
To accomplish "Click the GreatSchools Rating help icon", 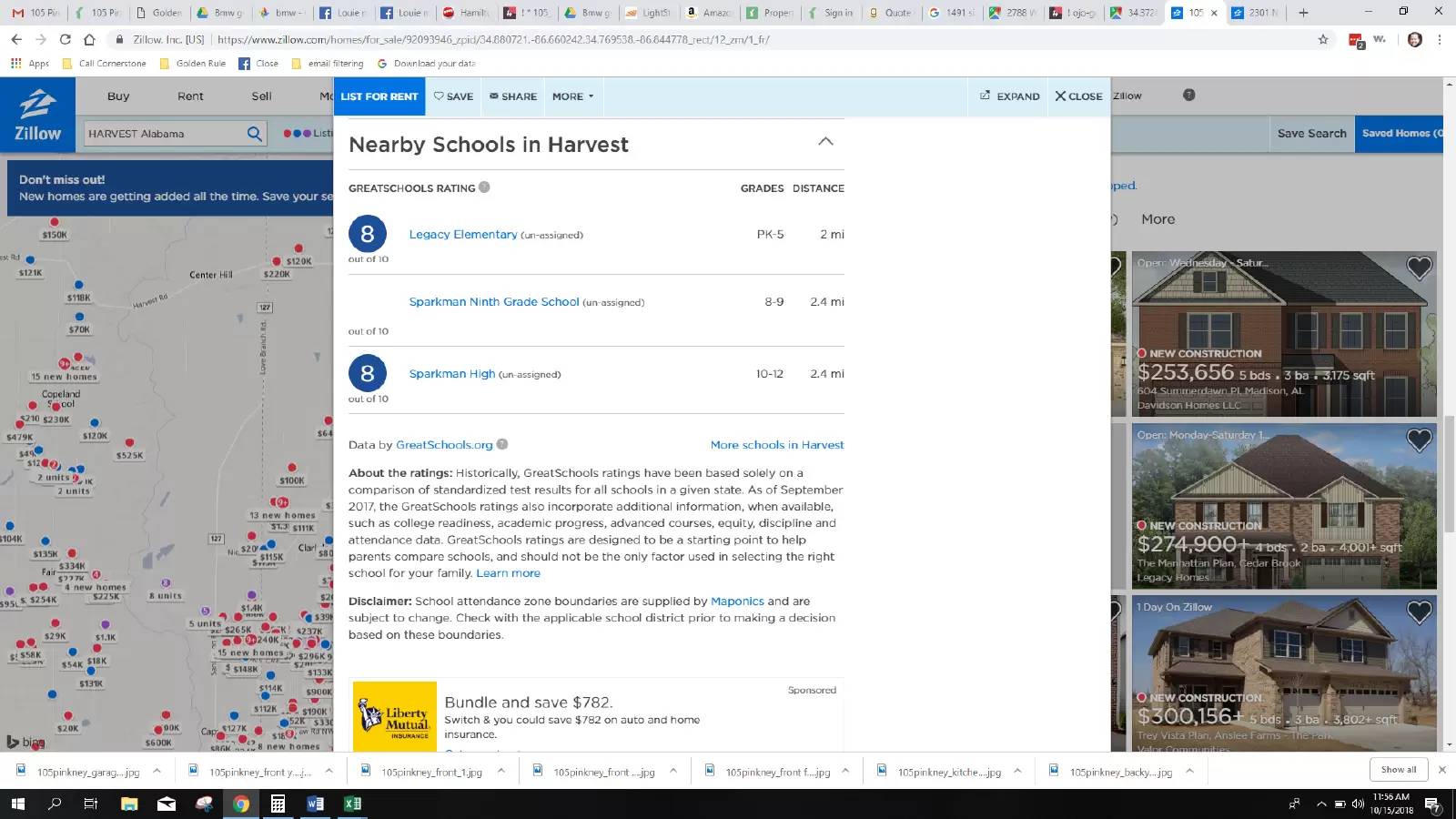I will coord(484,187).
